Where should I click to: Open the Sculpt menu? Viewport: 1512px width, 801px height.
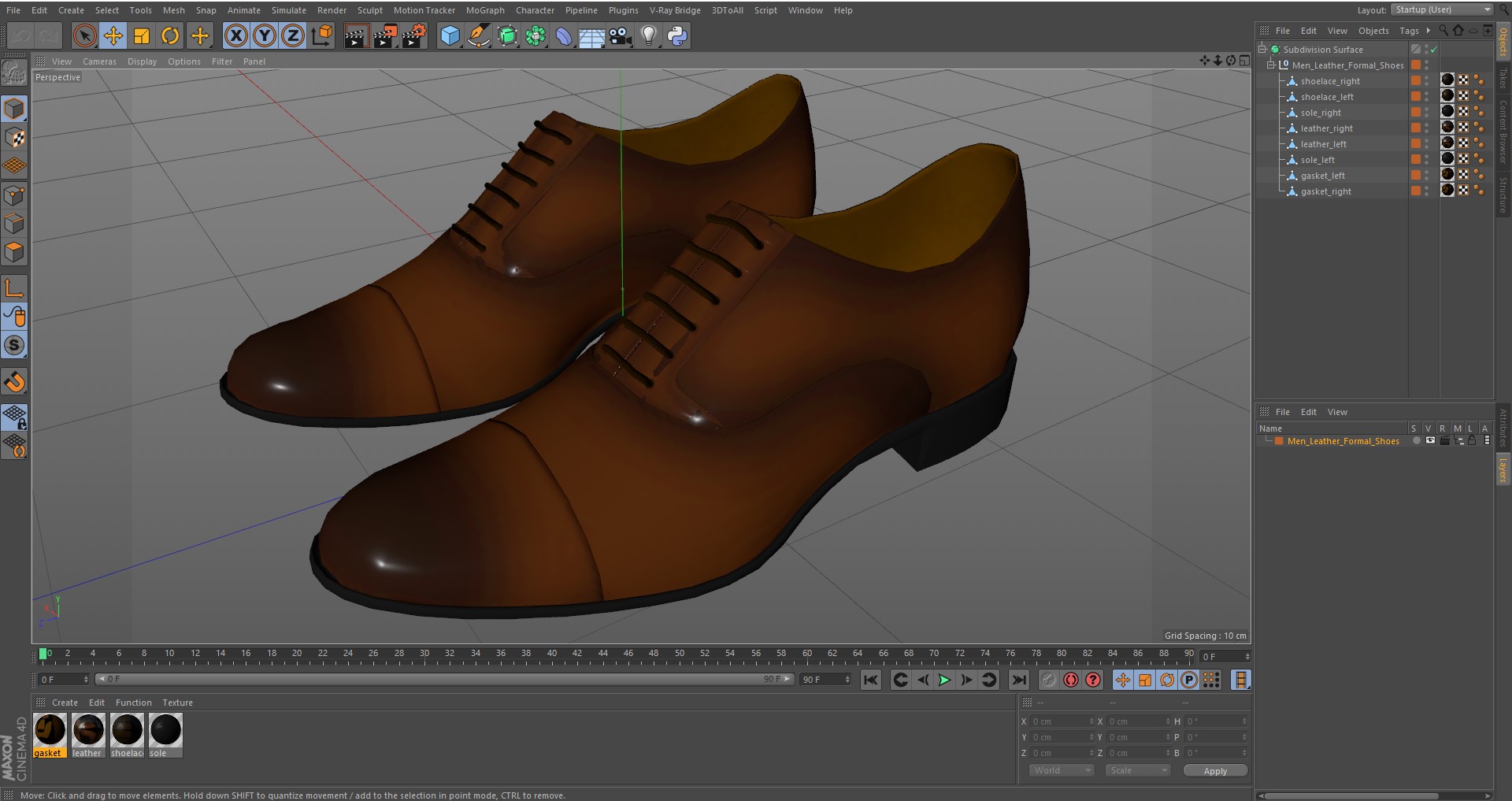click(370, 10)
